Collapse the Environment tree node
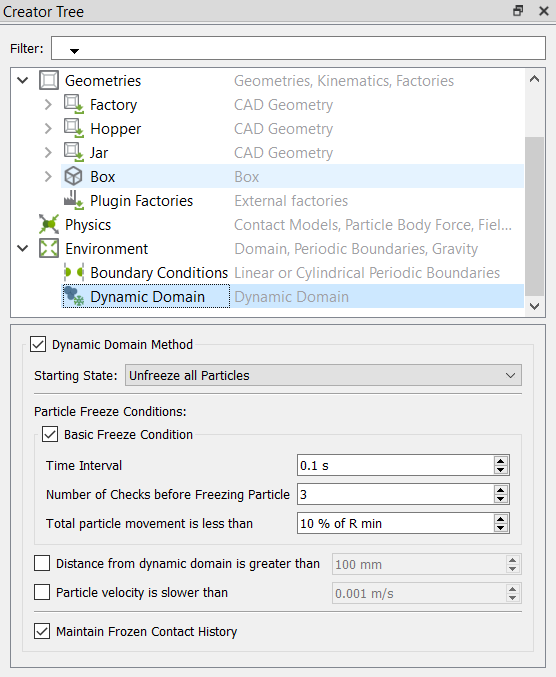The width and height of the screenshot is (556, 677). pyautogui.click(x=23, y=248)
